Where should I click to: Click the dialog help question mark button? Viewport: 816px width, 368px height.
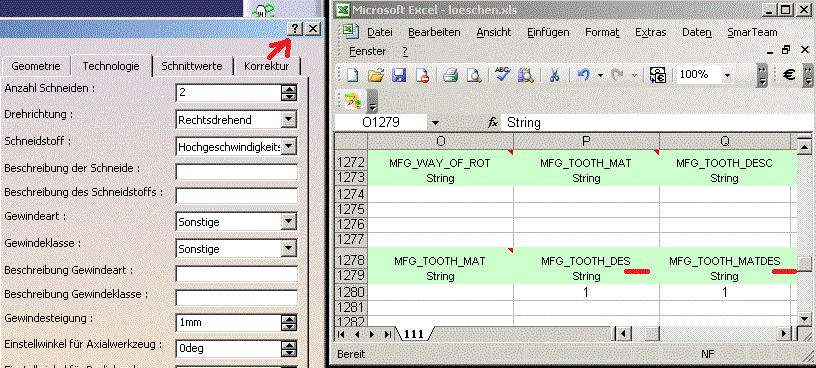[x=295, y=29]
